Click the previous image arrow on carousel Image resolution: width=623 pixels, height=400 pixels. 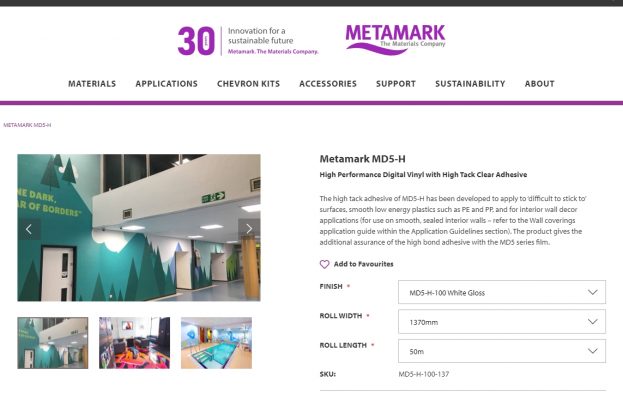pos(29,229)
